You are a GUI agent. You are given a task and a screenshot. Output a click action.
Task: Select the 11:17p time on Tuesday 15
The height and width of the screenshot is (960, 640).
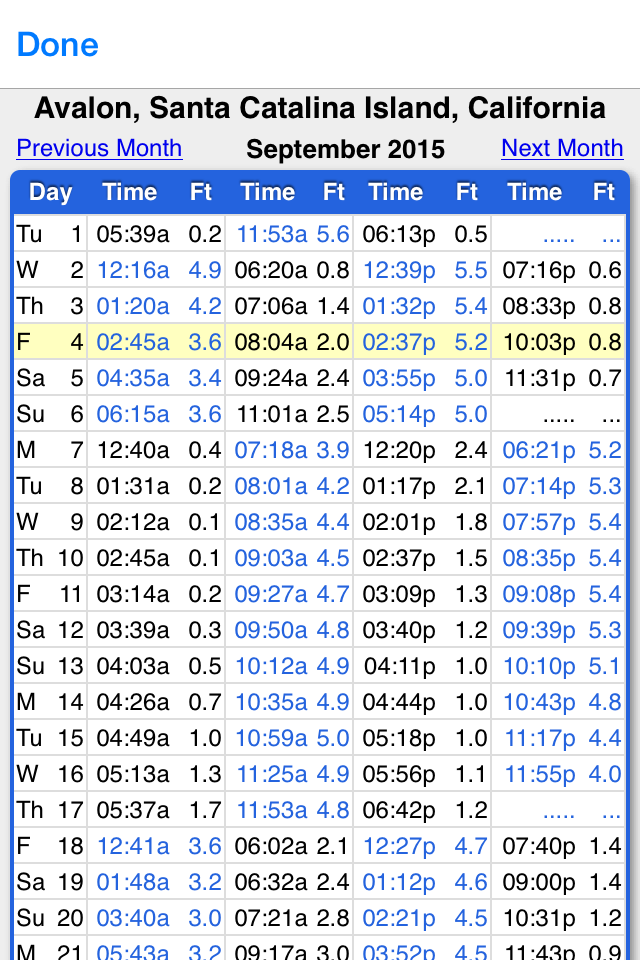[x=540, y=738]
